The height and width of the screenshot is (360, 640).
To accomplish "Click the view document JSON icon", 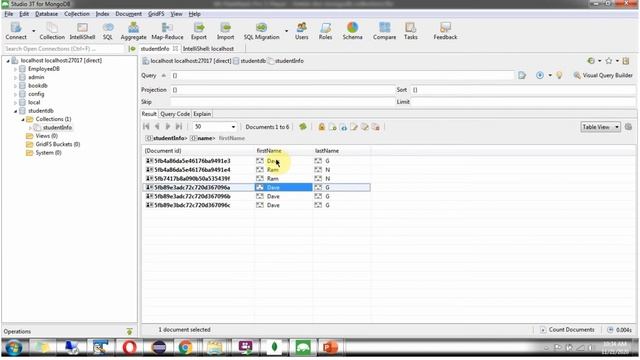I will [343, 127].
